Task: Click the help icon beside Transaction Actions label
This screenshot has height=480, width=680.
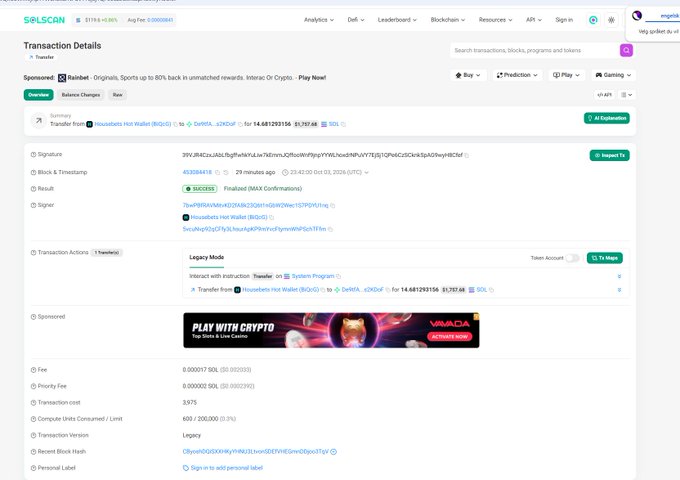Action: click(x=33, y=253)
